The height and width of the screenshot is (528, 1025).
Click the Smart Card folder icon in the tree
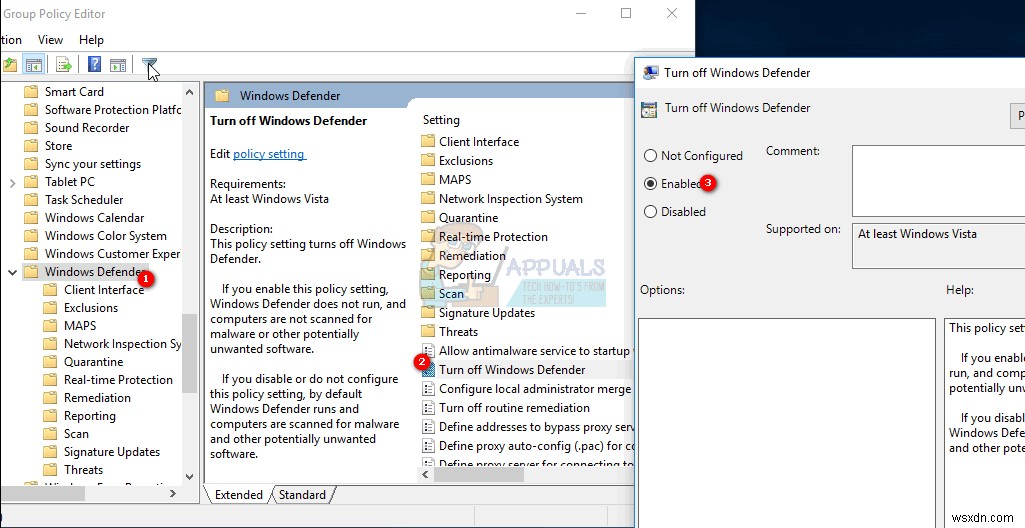tap(31, 91)
